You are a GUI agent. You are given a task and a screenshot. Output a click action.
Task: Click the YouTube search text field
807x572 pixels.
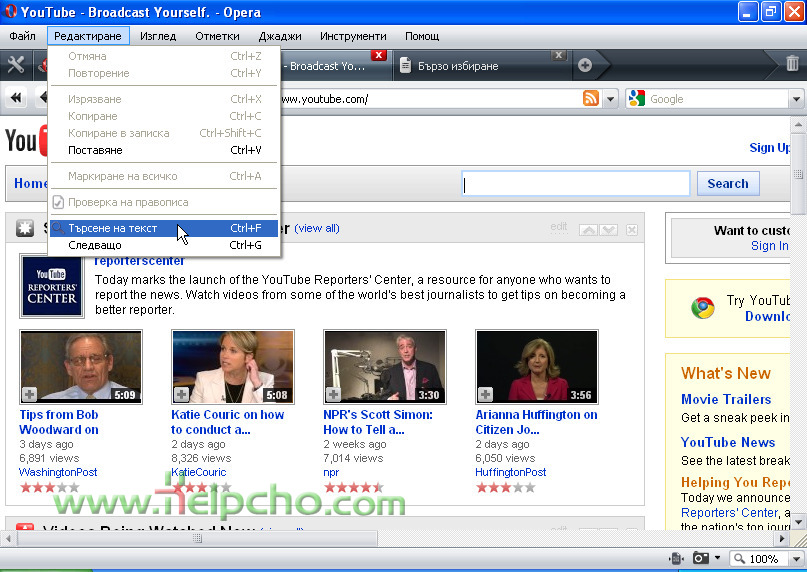(576, 184)
